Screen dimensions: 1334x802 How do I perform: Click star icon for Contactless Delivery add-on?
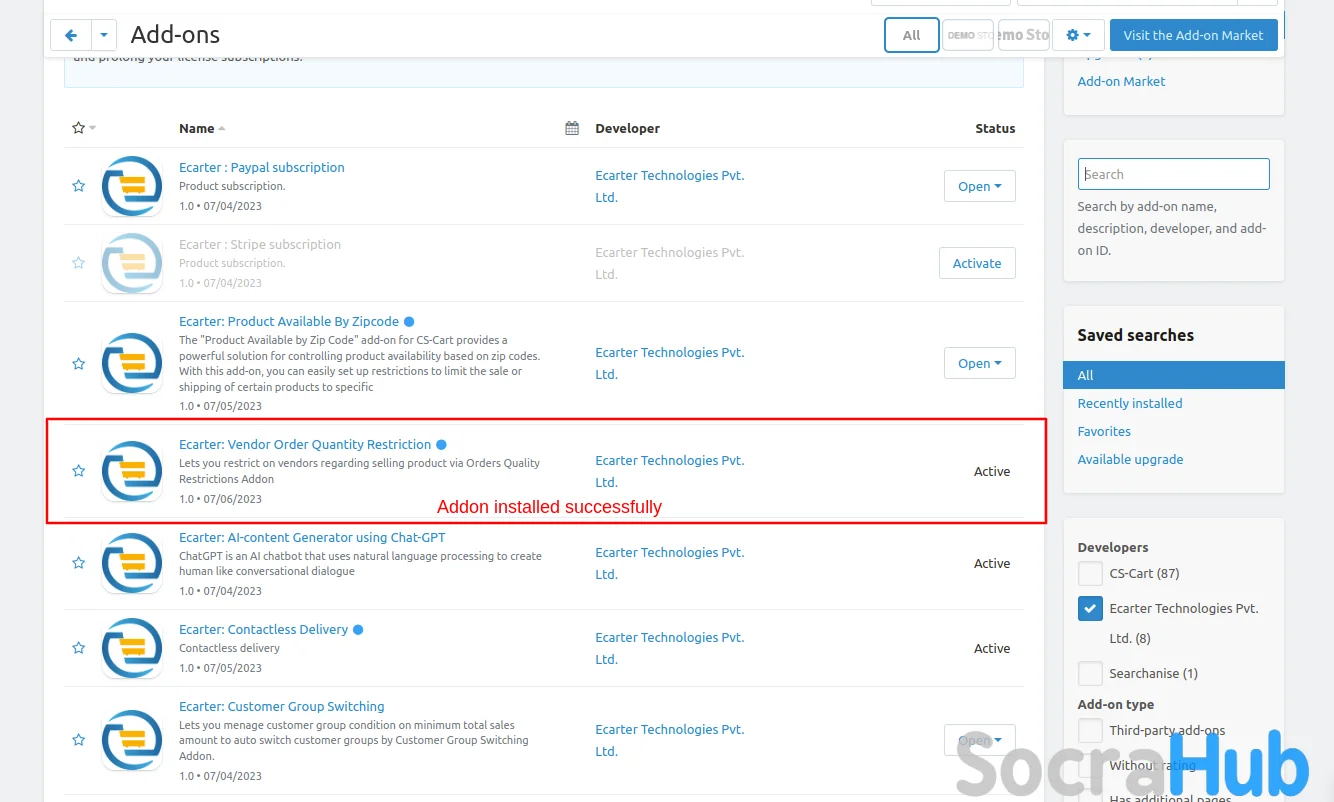tap(78, 648)
